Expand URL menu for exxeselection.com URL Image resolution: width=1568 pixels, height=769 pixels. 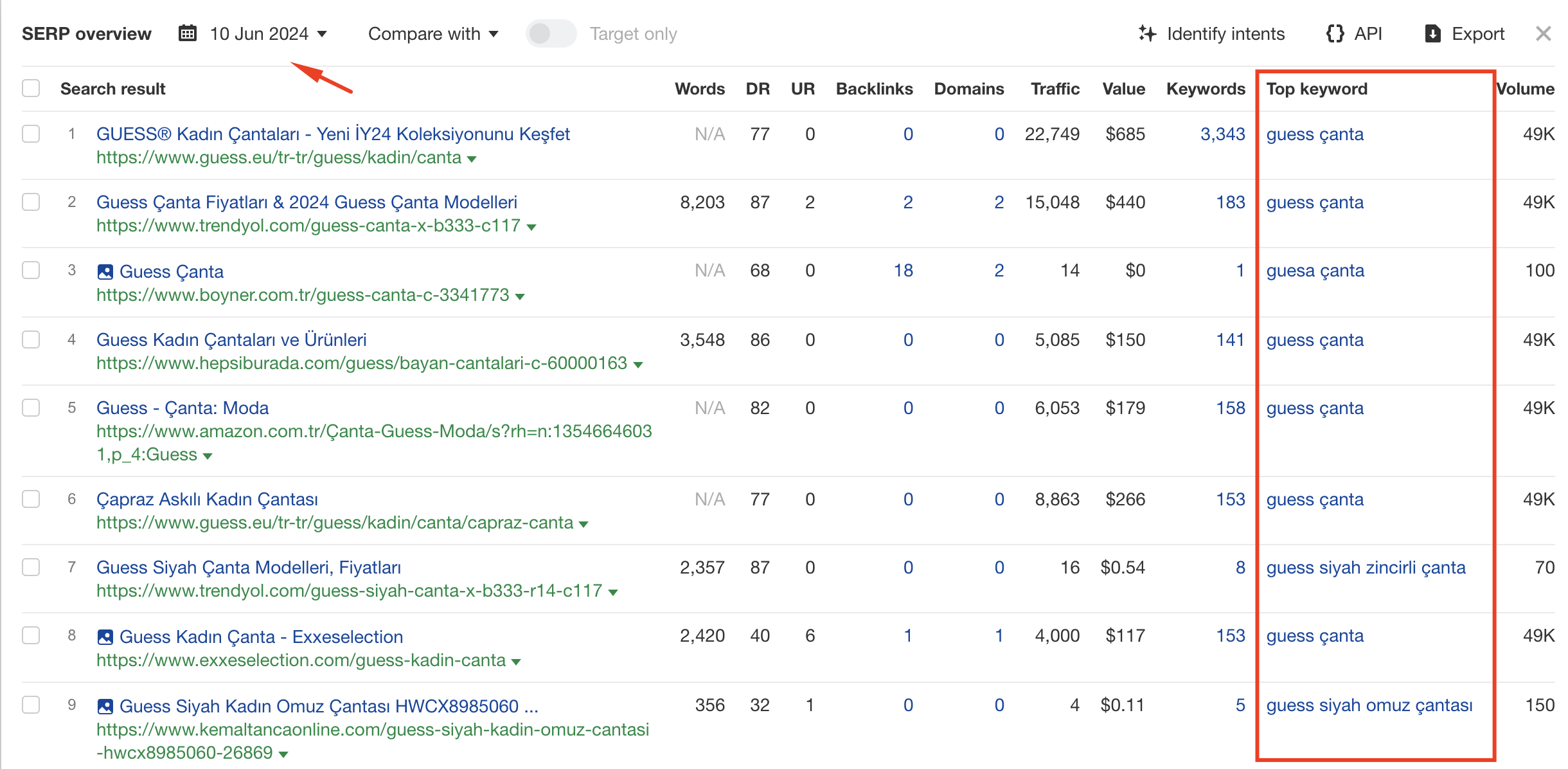(x=516, y=662)
